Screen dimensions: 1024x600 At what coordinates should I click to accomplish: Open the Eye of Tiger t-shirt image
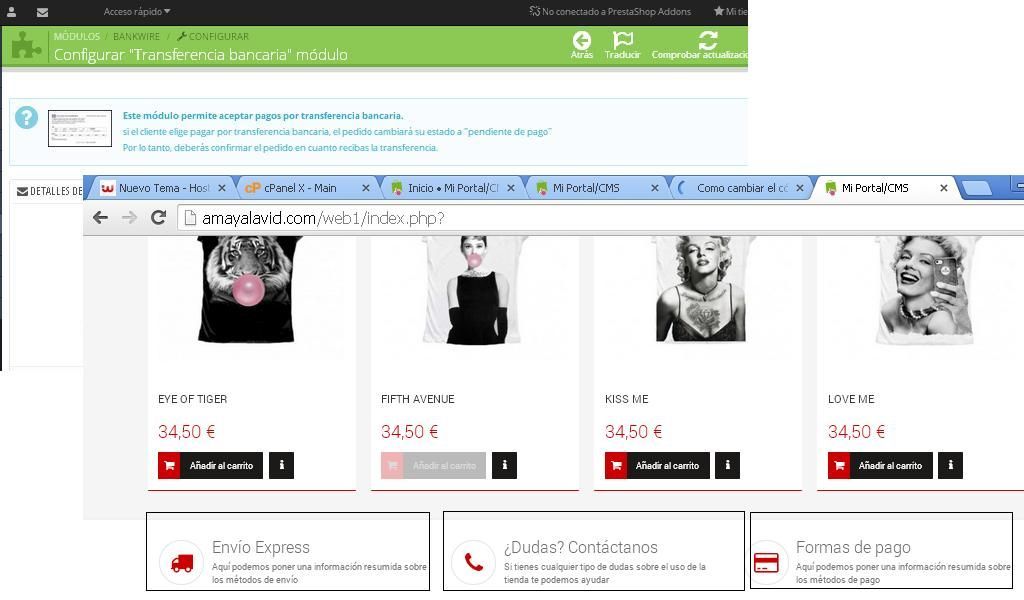[247, 289]
